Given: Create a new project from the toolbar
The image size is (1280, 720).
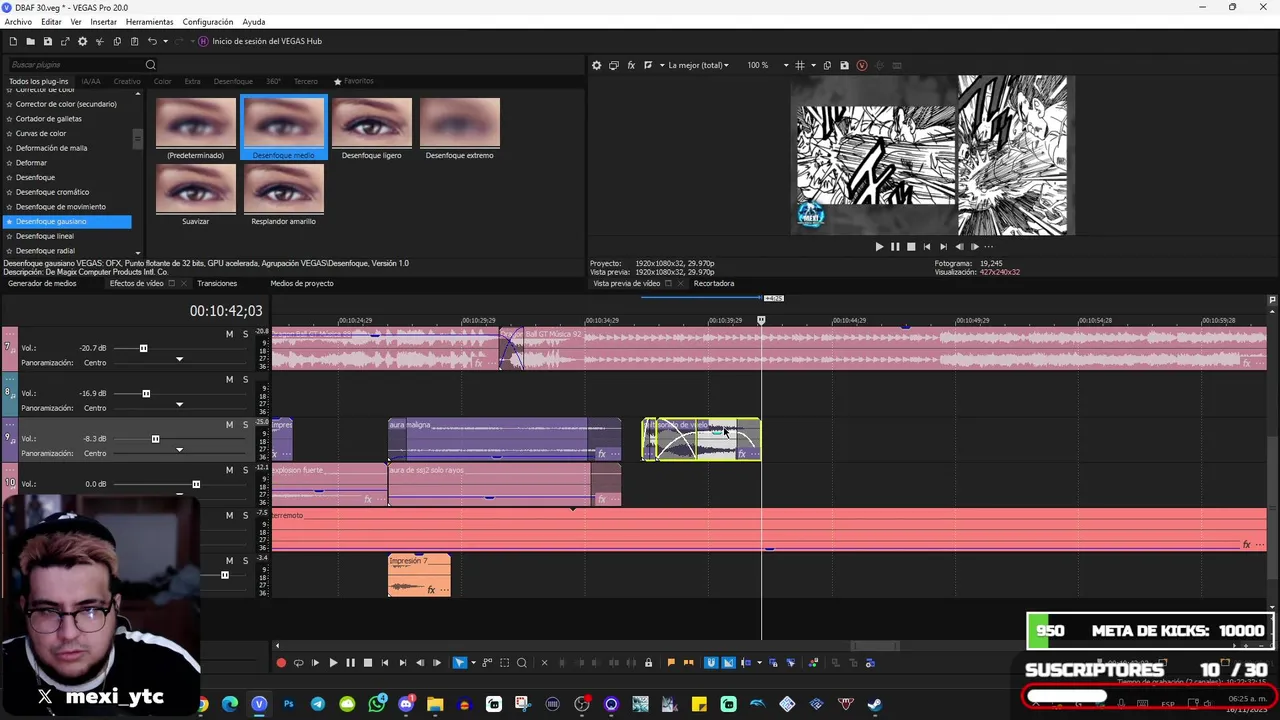Looking at the screenshot, I should [13, 41].
